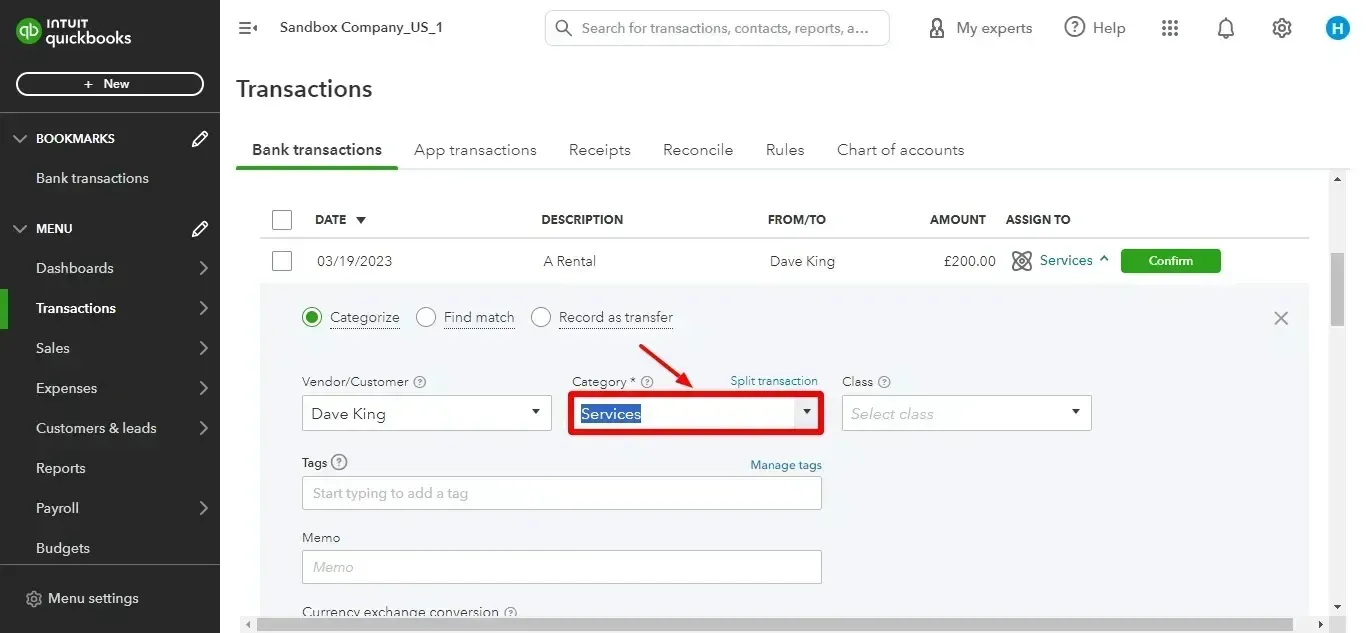Collapse the BOOKMARKS section
This screenshot has width=1366, height=633.
[20, 138]
